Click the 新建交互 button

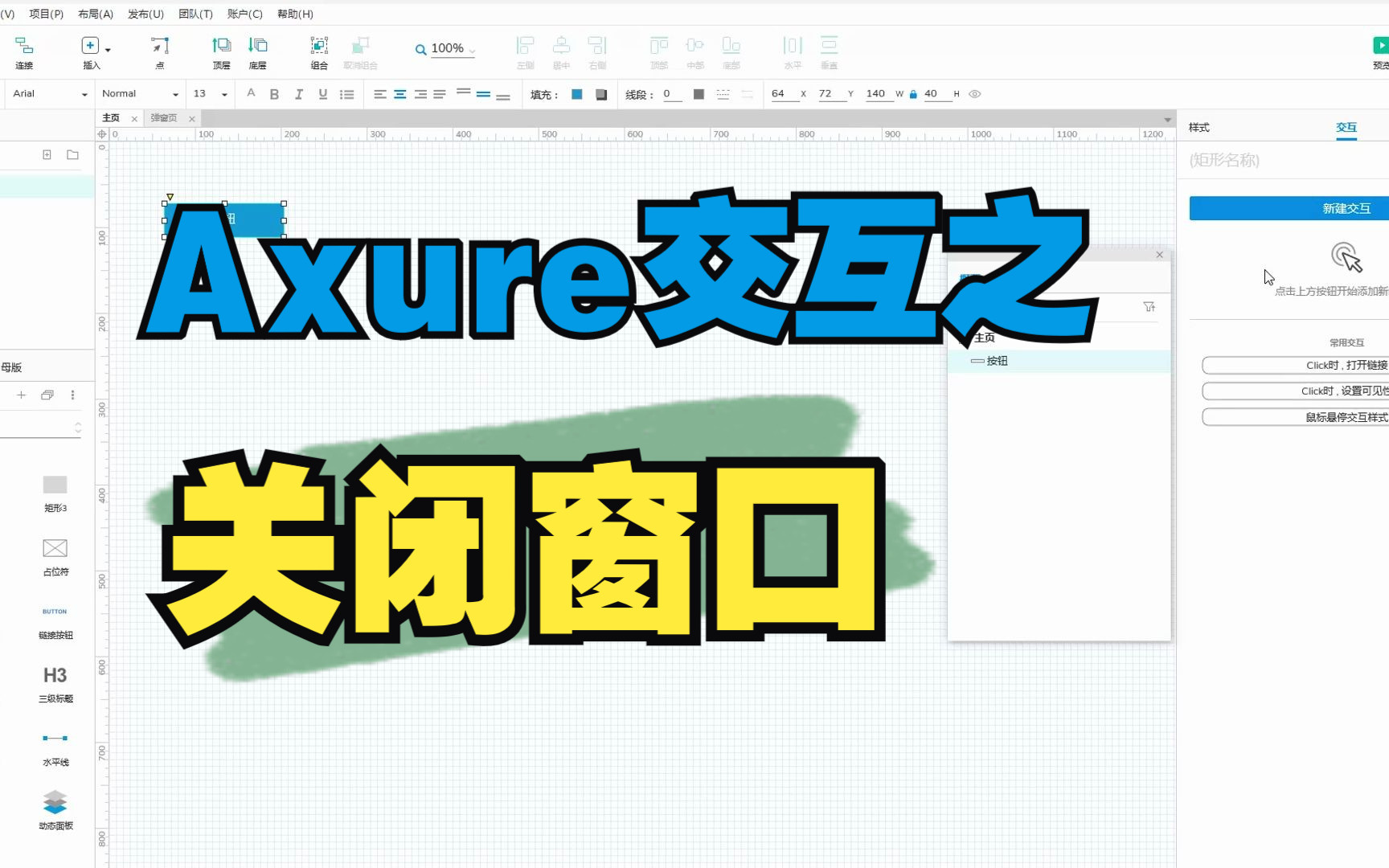click(x=1289, y=208)
